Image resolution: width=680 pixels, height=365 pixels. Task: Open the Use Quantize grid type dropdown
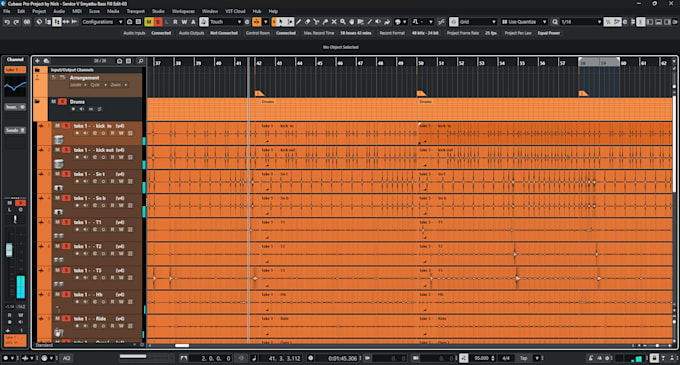[x=524, y=22]
